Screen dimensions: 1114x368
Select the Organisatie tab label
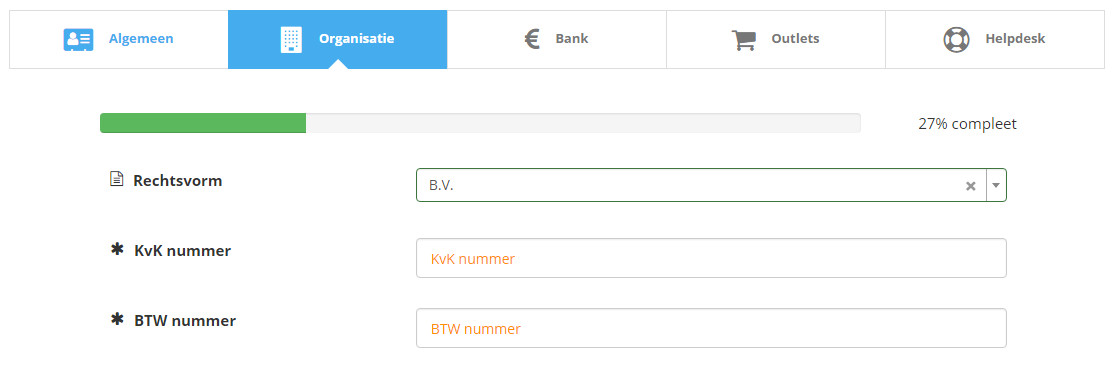357,39
